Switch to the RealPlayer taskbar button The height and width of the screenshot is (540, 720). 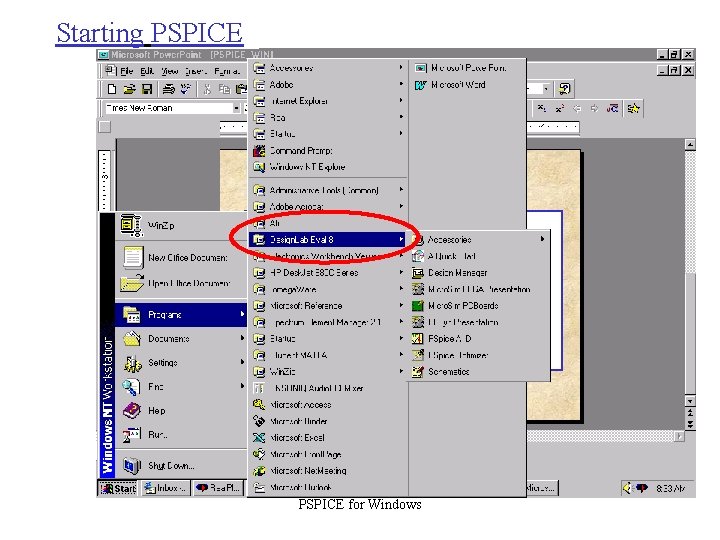[x=219, y=488]
